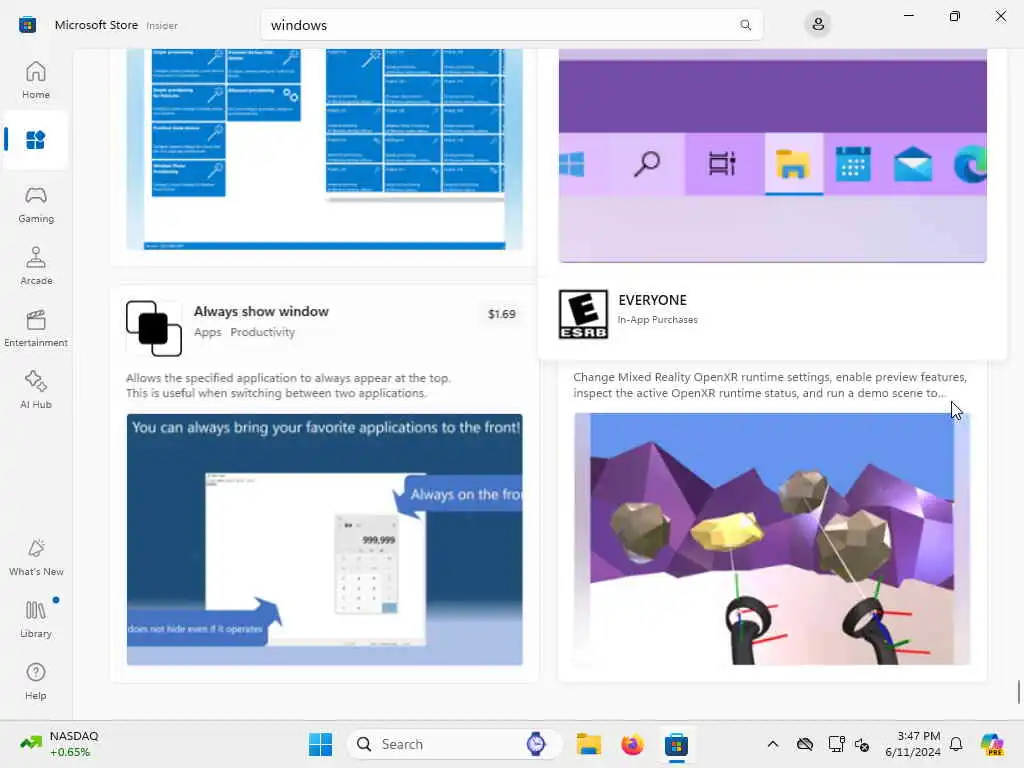Viewport: 1024px width, 768px height.
Task: Open the user profile account button
Action: (818, 25)
